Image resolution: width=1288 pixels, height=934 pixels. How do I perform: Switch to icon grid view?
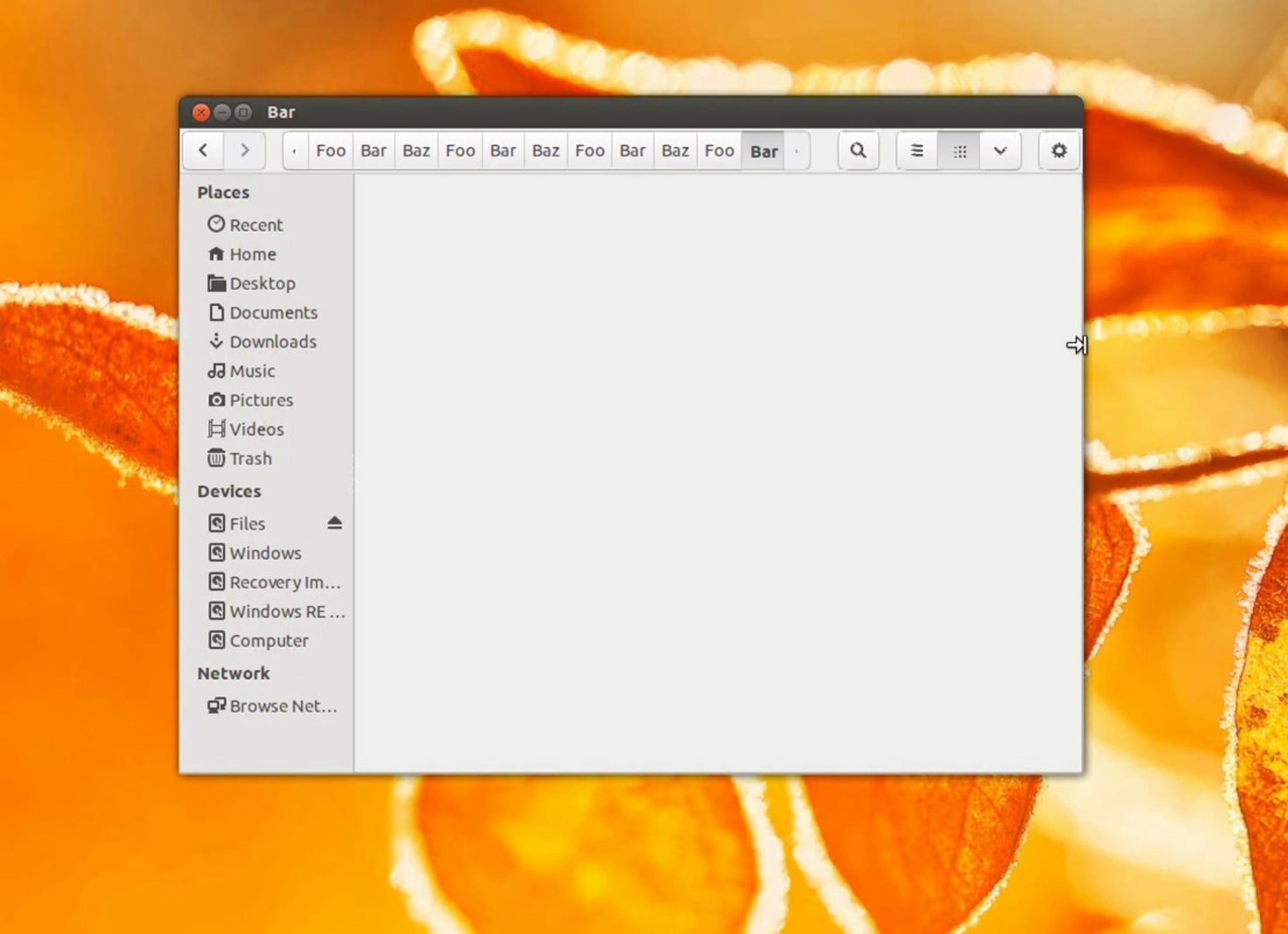click(958, 150)
